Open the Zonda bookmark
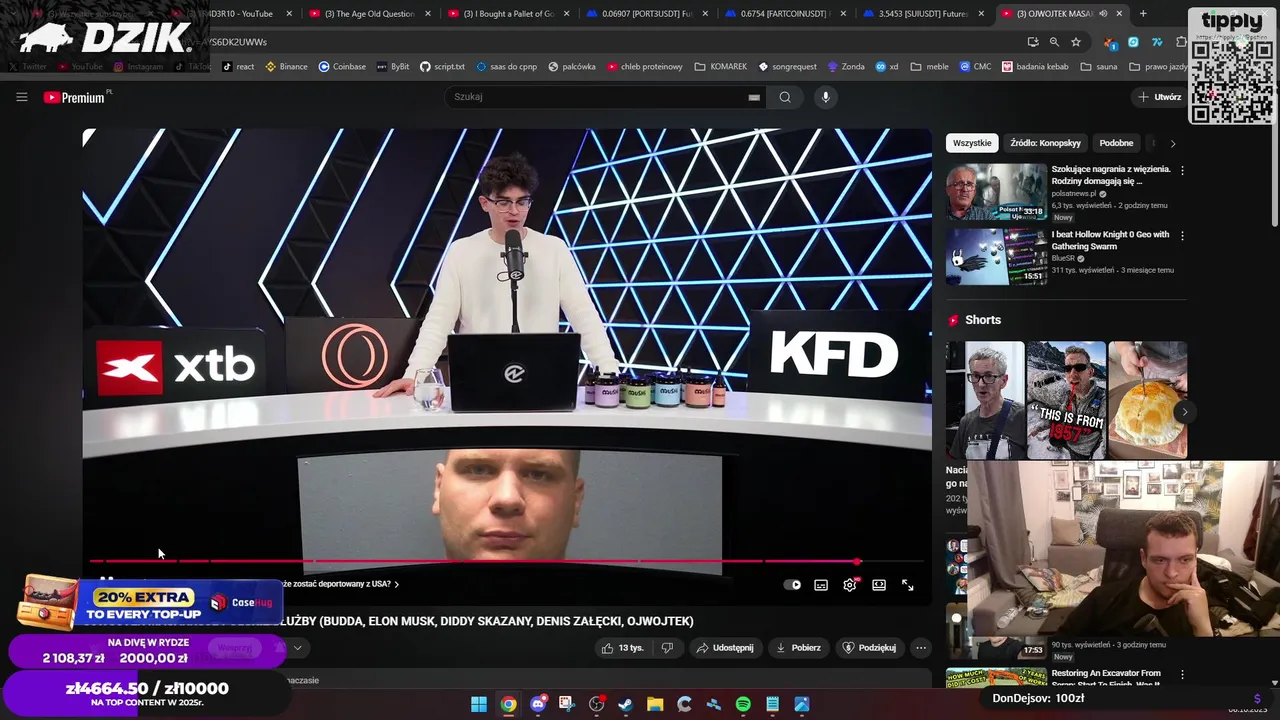1280x720 pixels. coord(846,67)
